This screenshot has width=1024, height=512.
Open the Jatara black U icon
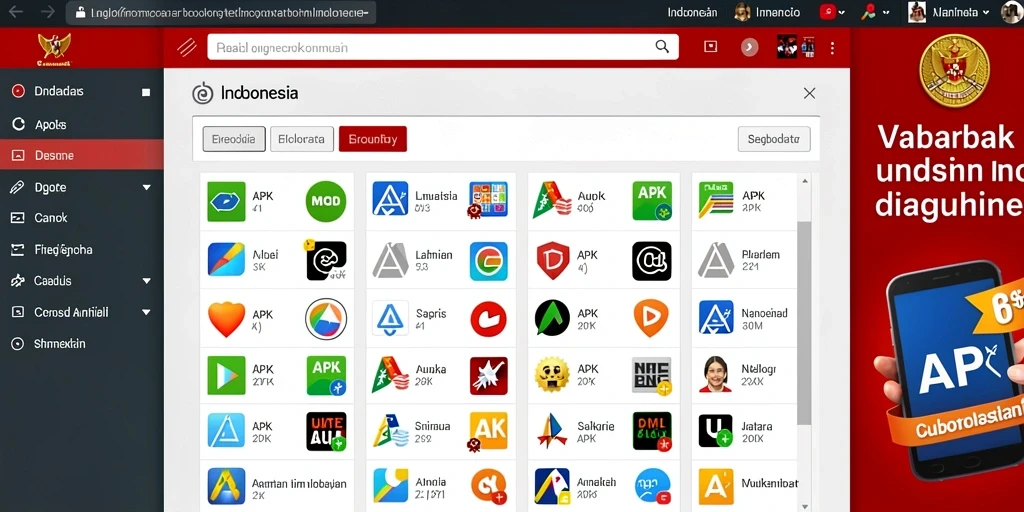(715, 431)
